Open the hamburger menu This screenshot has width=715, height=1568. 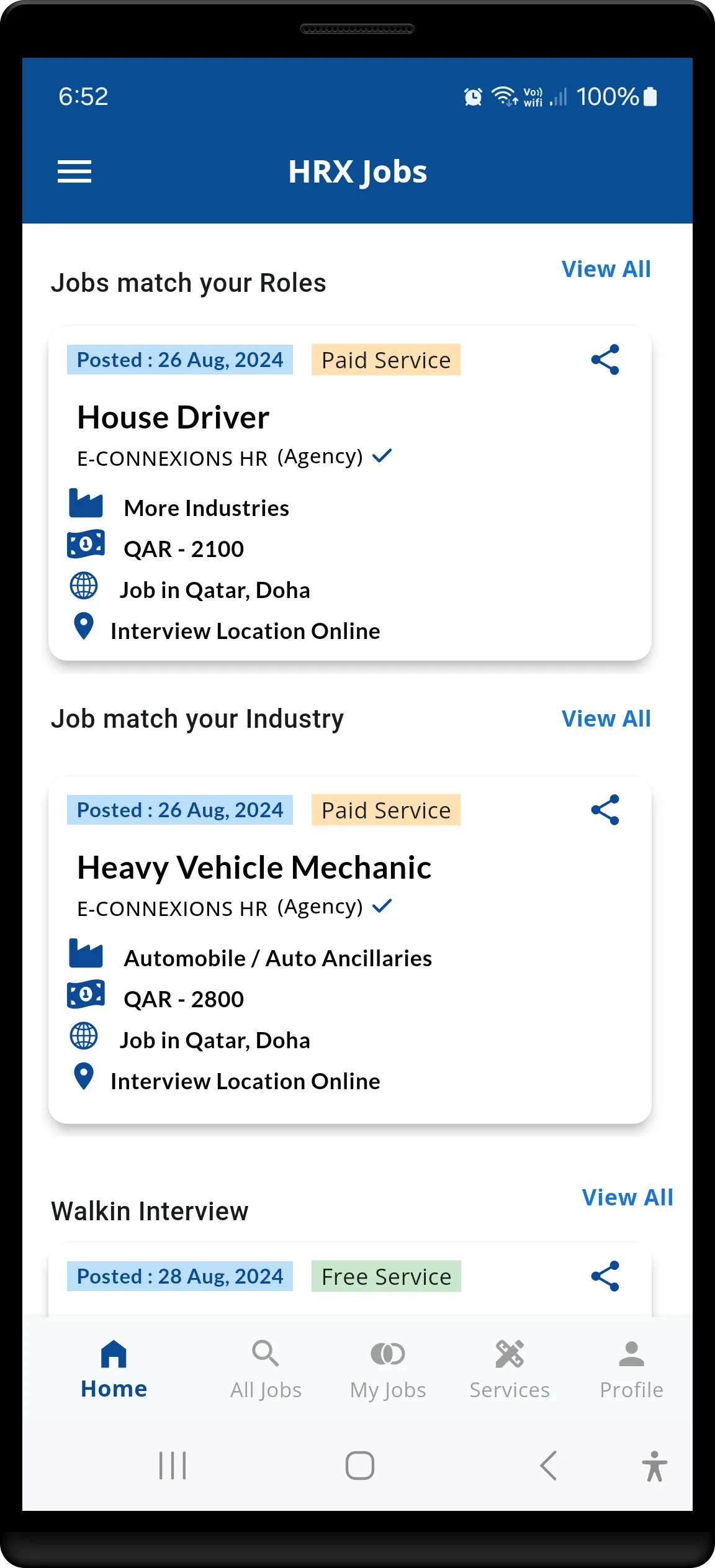click(x=74, y=171)
